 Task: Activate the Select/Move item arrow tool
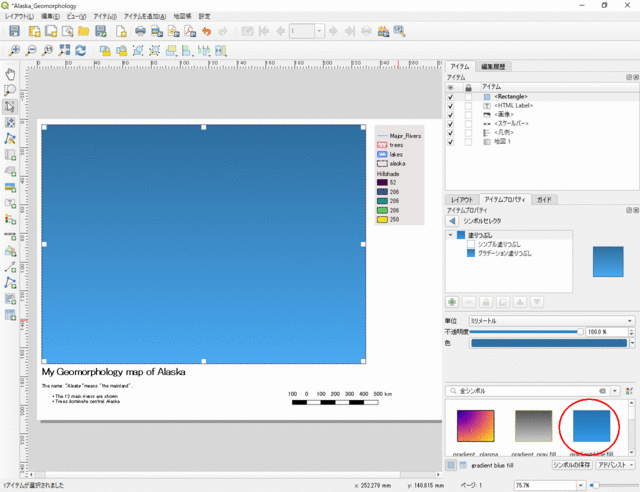pyautogui.click(x=10, y=106)
